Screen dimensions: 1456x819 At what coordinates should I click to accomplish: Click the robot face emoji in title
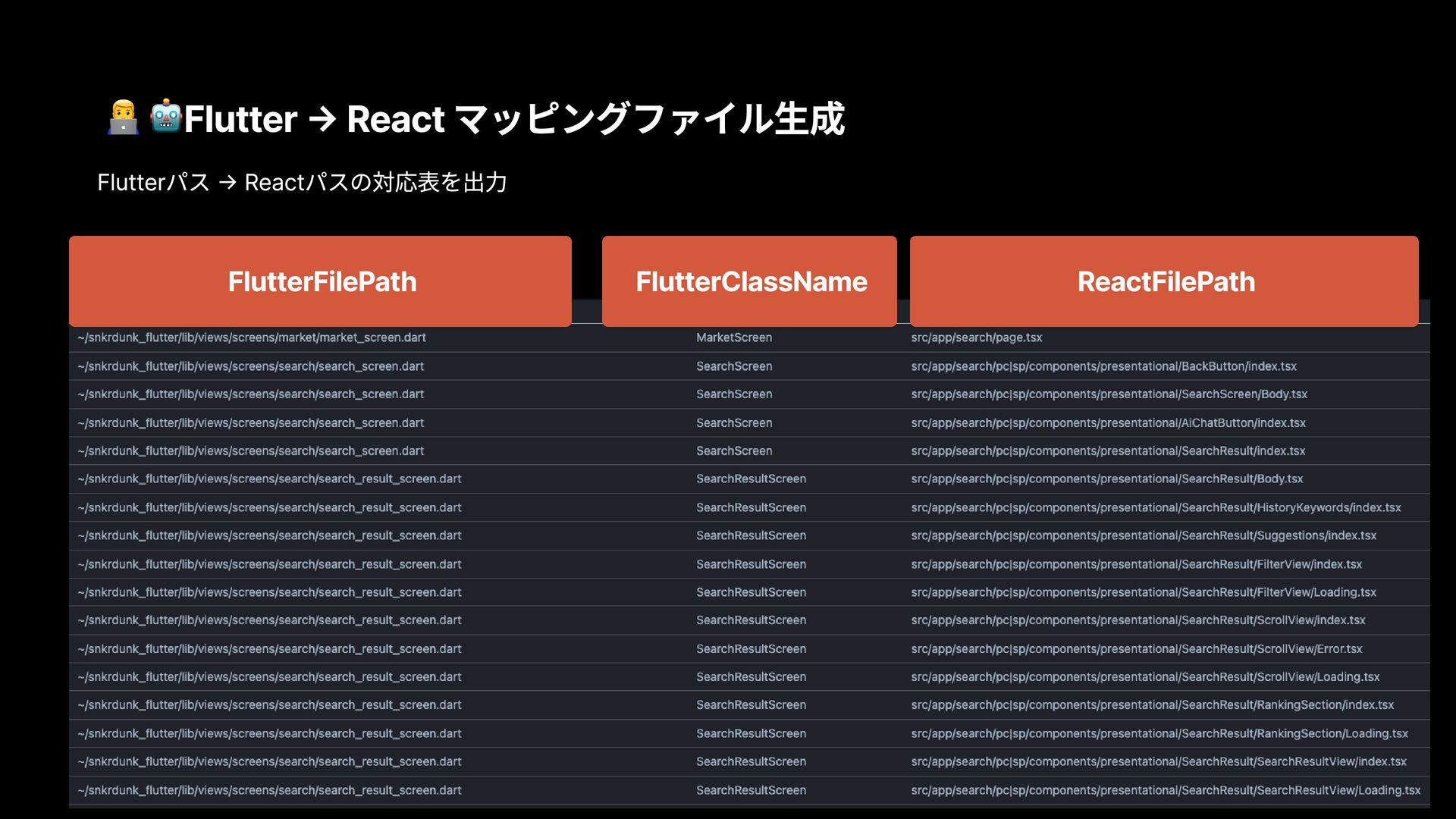click(x=166, y=117)
